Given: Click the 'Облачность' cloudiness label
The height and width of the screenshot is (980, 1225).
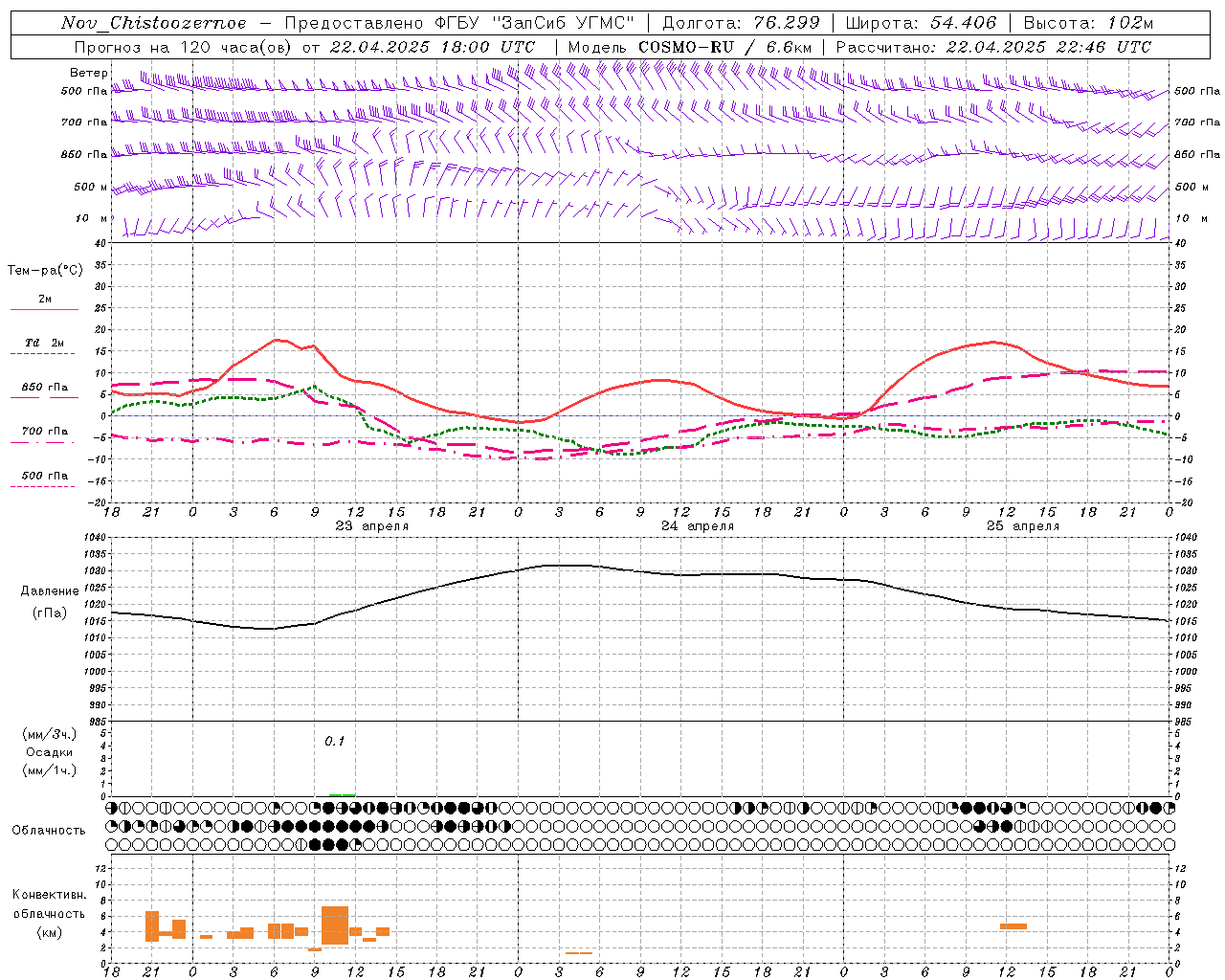Looking at the screenshot, I should pyautogui.click(x=49, y=831).
